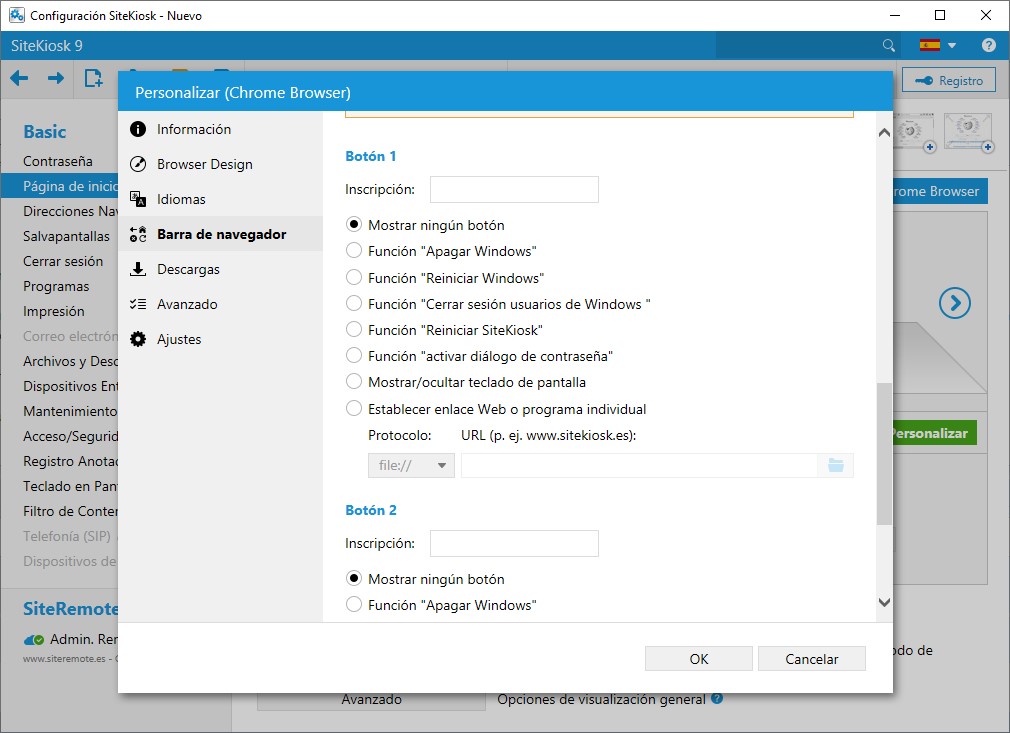Open the help question mark icon

989,46
